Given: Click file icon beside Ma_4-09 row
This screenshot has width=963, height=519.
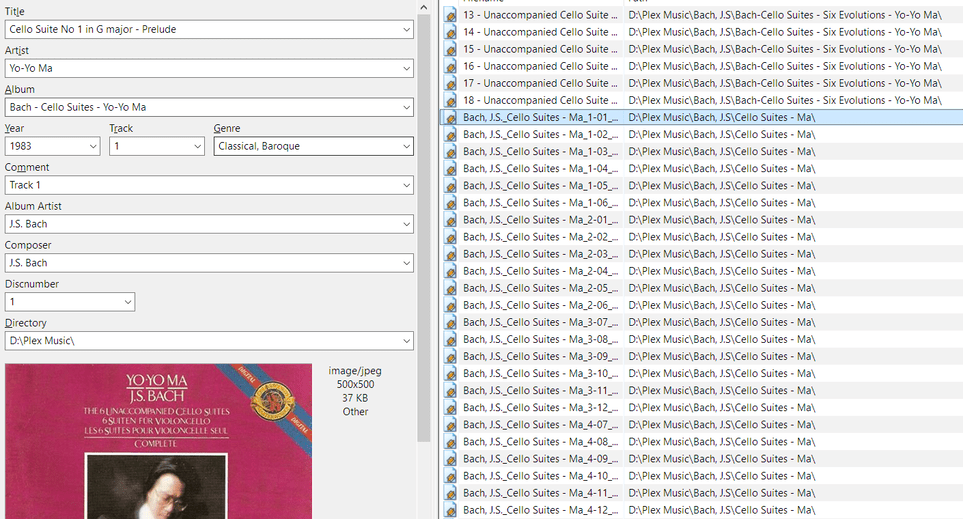Looking at the screenshot, I should pos(450,459).
